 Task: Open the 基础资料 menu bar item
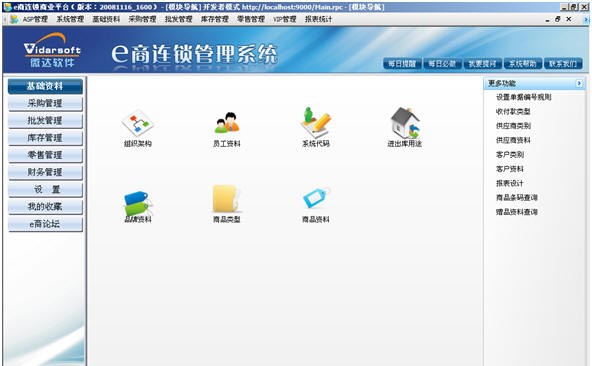click(106, 19)
